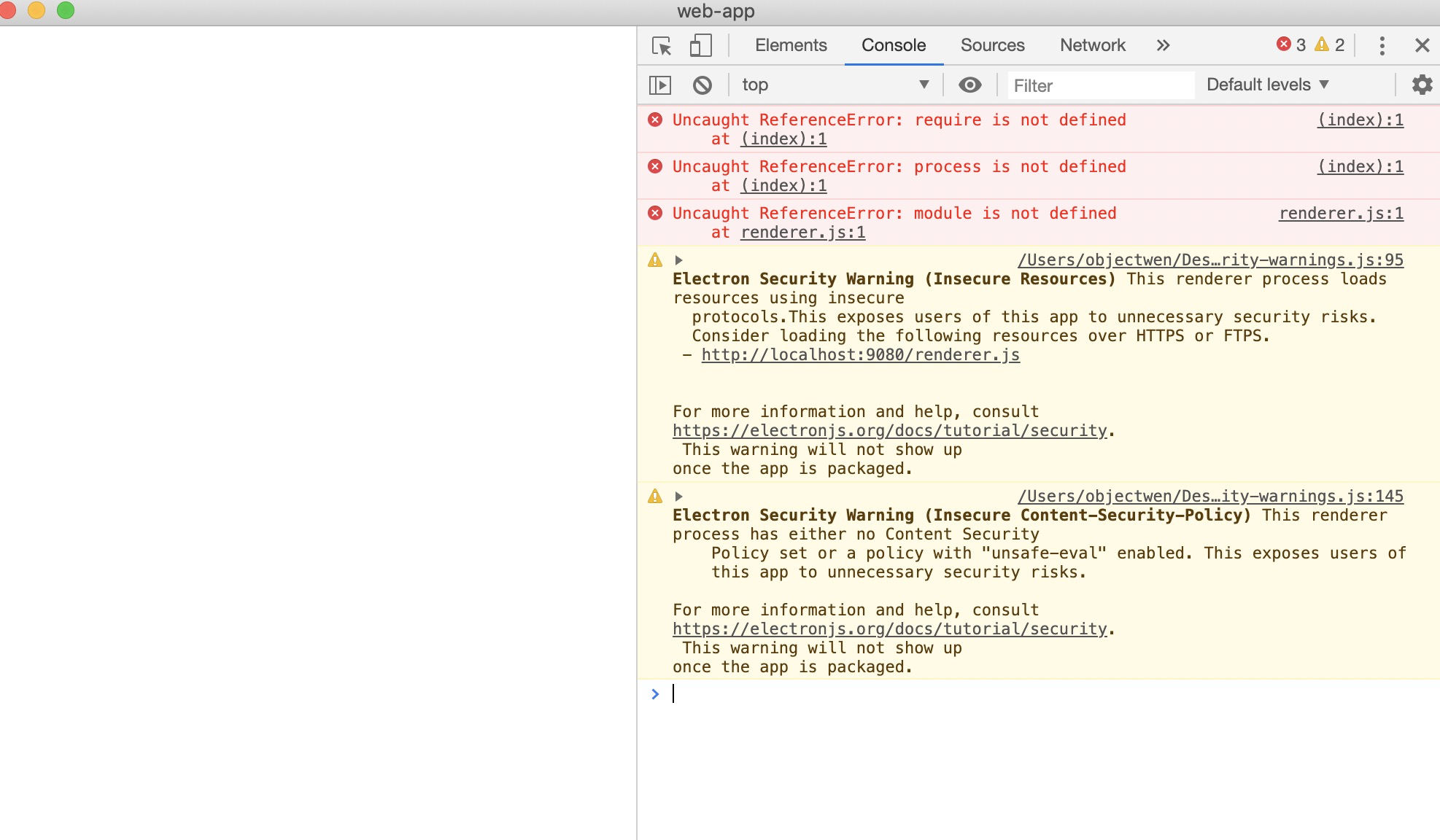
Task: Clear console with the ban icon
Action: (702, 85)
